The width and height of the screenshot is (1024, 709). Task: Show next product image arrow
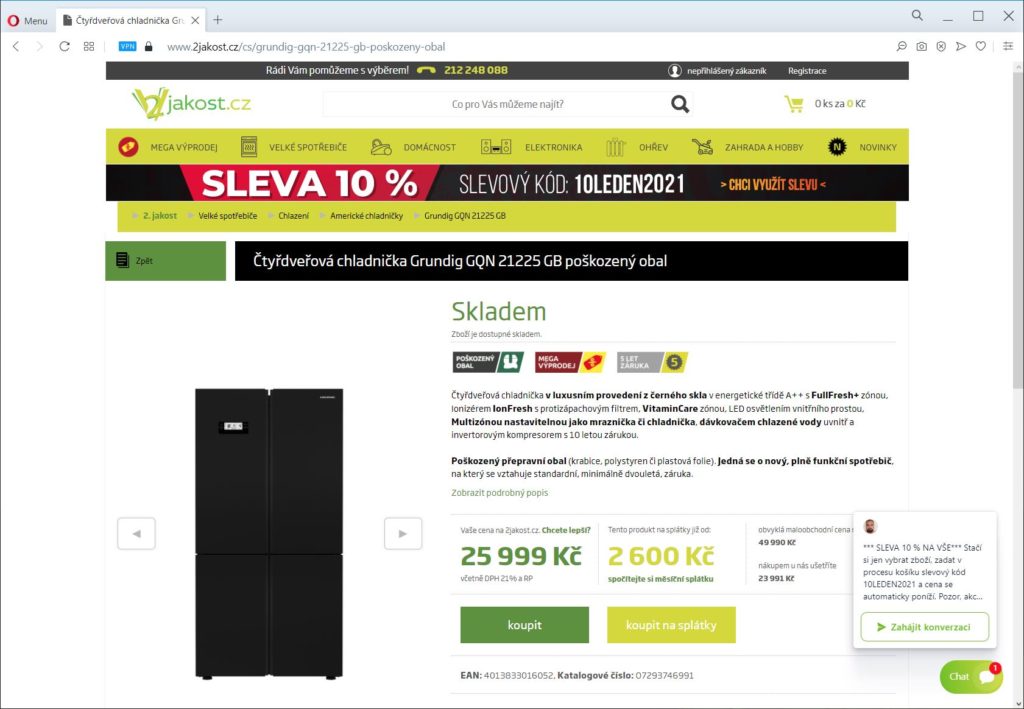coord(403,533)
